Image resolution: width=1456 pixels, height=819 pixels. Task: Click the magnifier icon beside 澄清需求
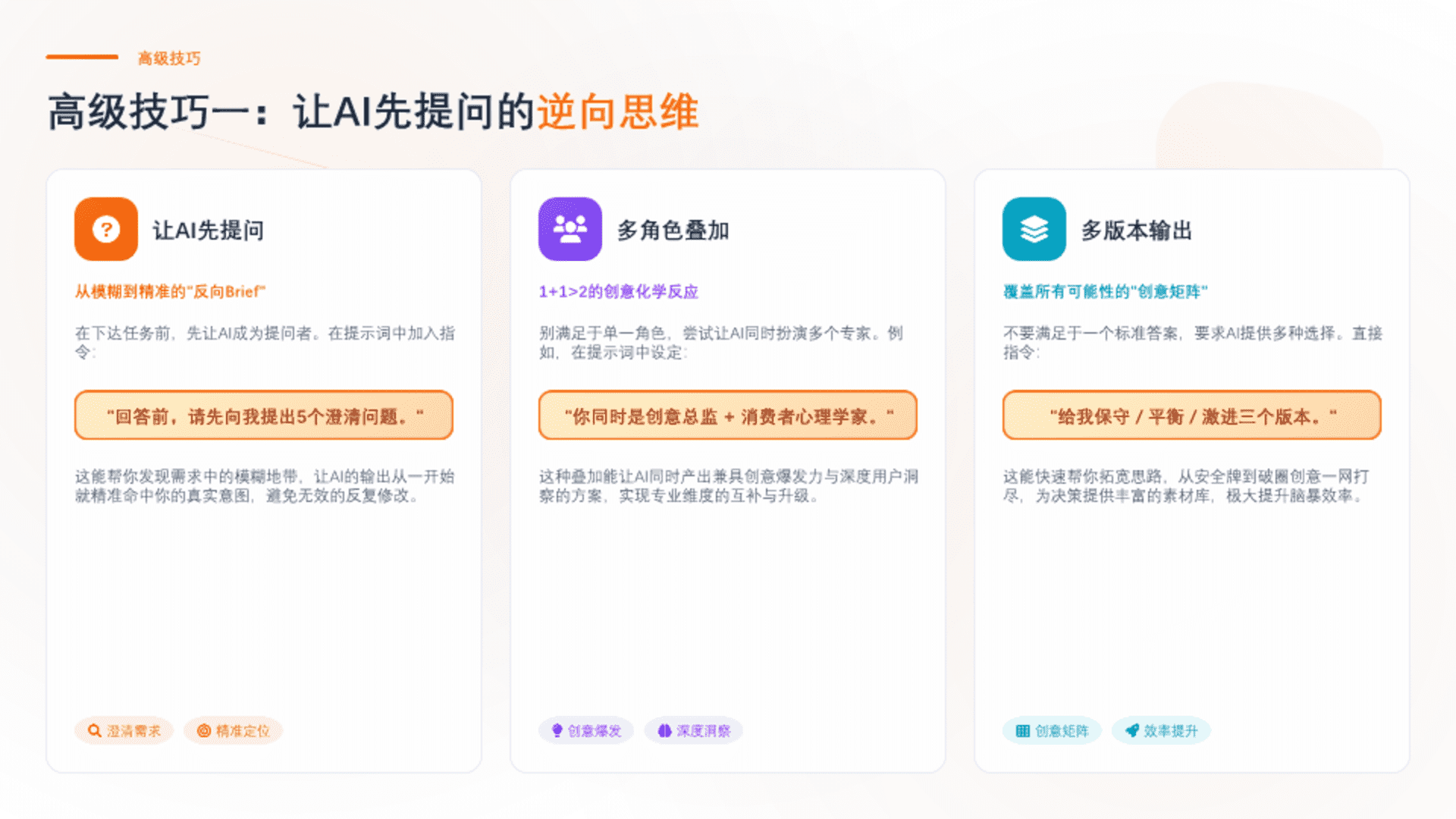(95, 731)
